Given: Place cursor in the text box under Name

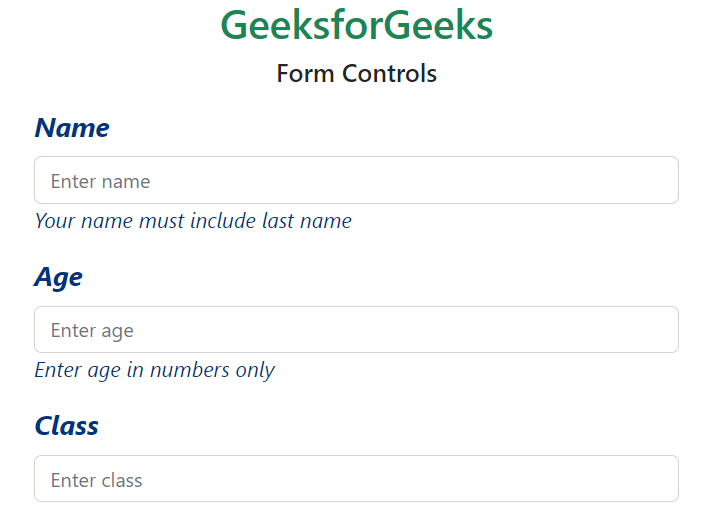Looking at the screenshot, I should (x=356, y=180).
